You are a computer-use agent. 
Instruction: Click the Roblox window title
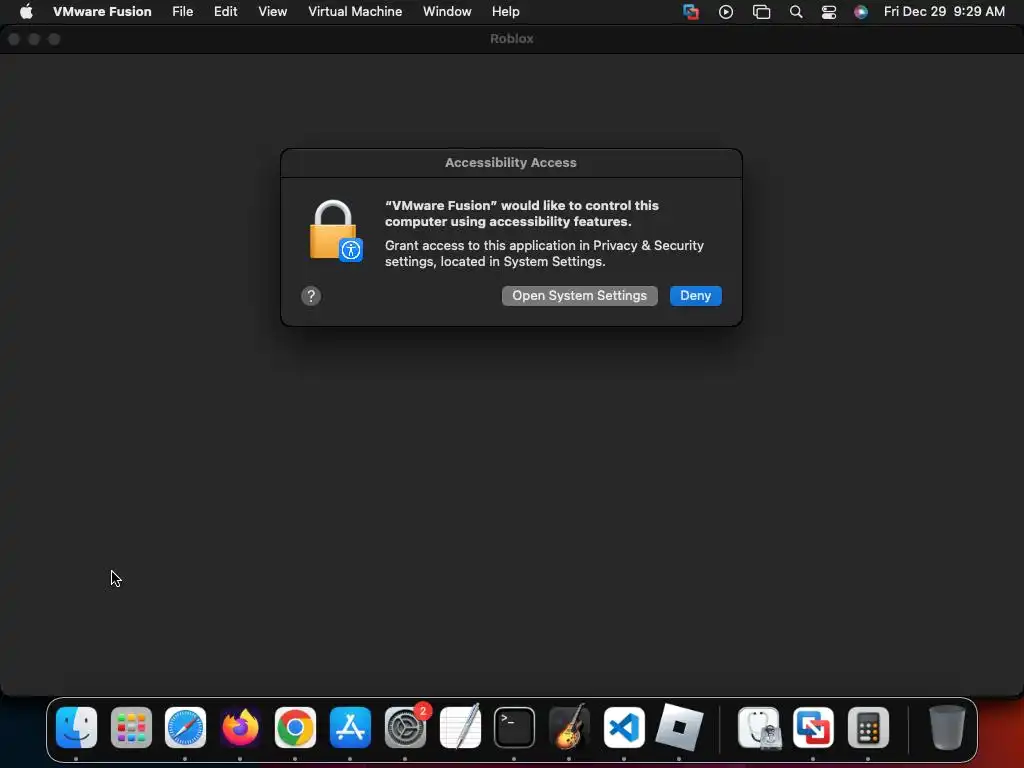[x=511, y=39]
